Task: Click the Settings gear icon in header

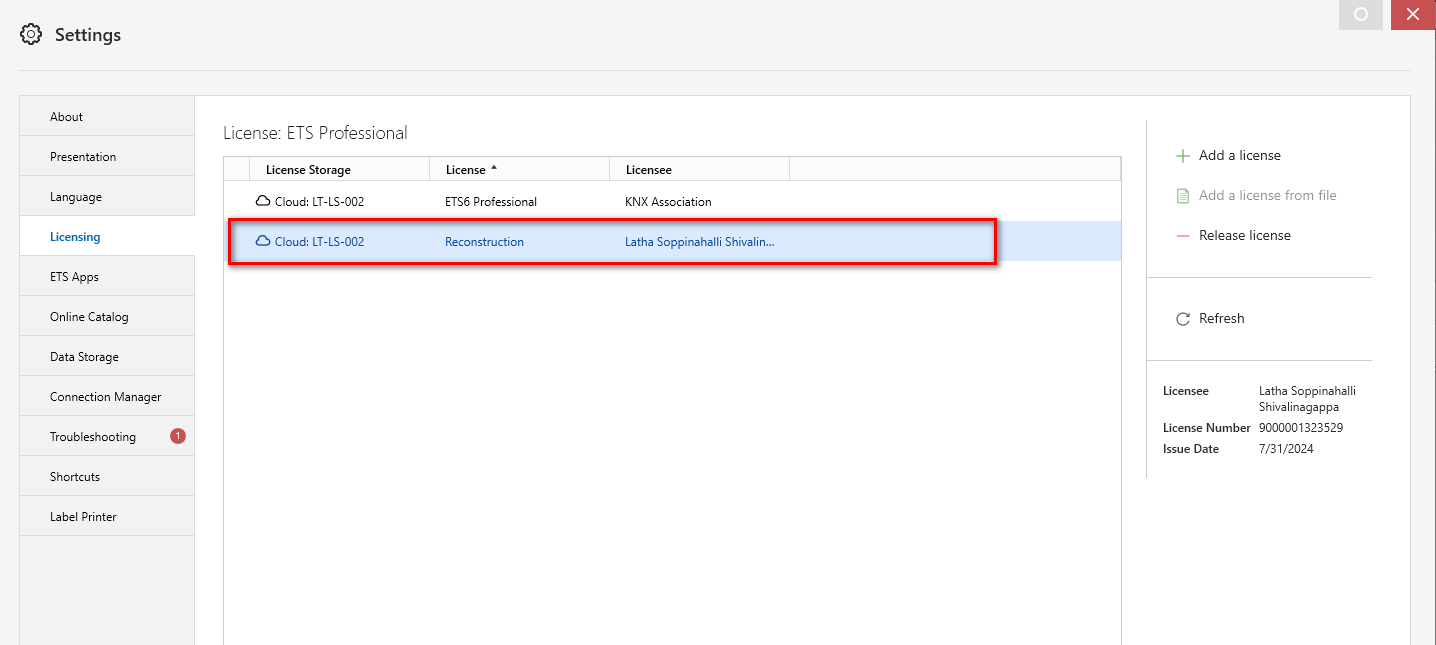Action: coord(31,35)
